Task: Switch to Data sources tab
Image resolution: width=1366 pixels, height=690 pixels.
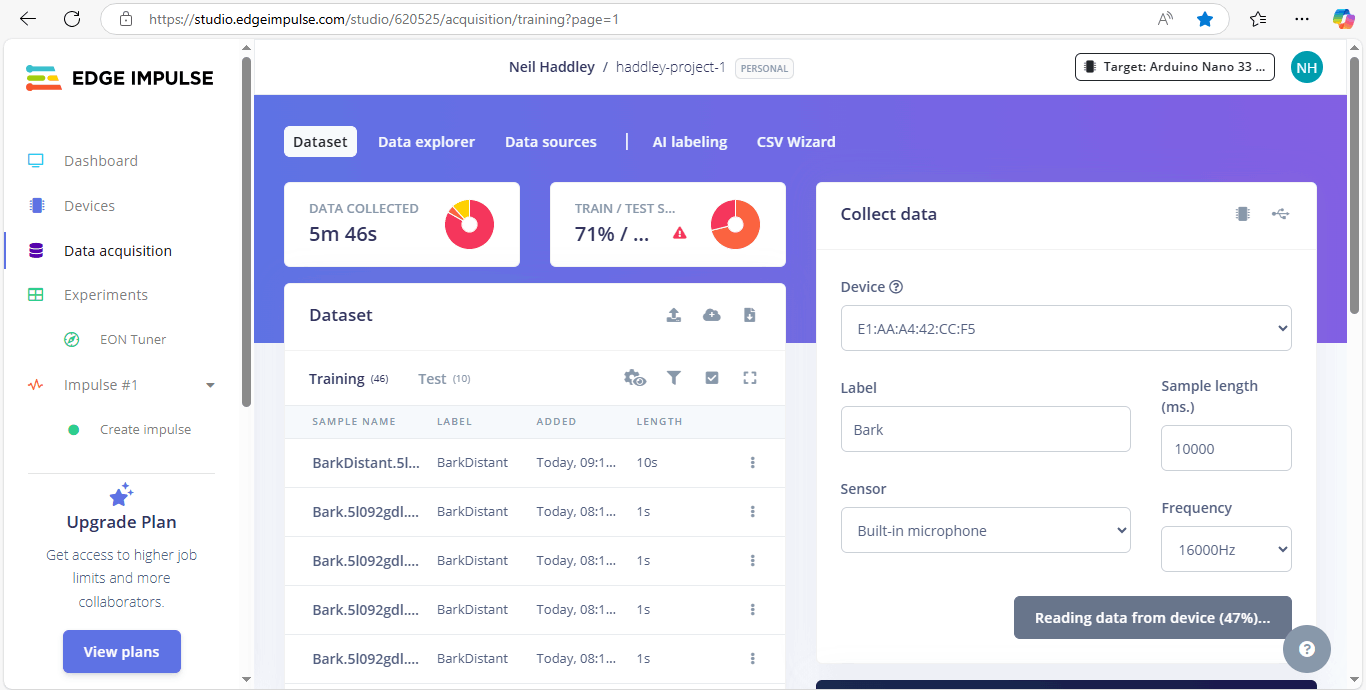Action: [551, 142]
